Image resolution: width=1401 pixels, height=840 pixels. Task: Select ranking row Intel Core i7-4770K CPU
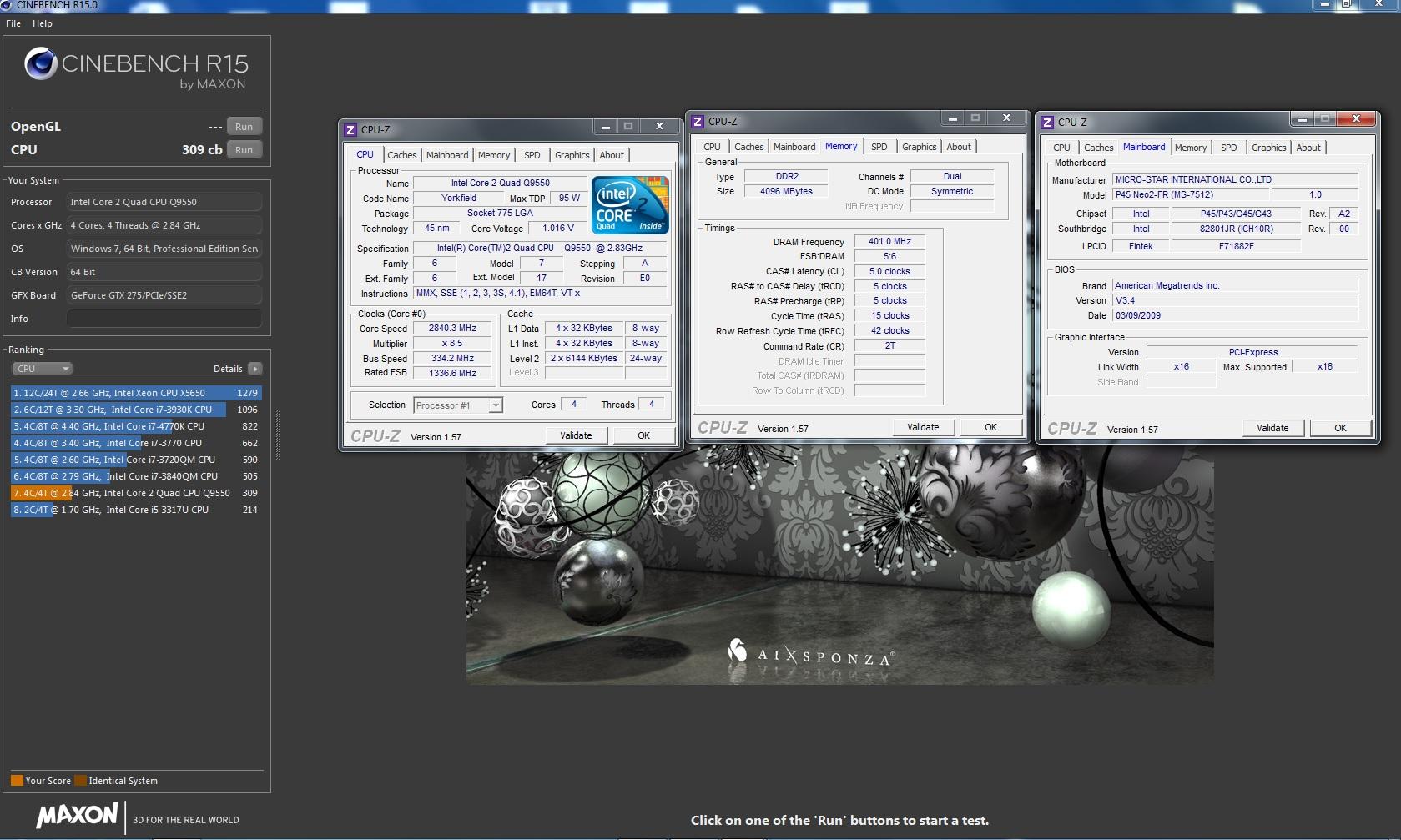136,426
